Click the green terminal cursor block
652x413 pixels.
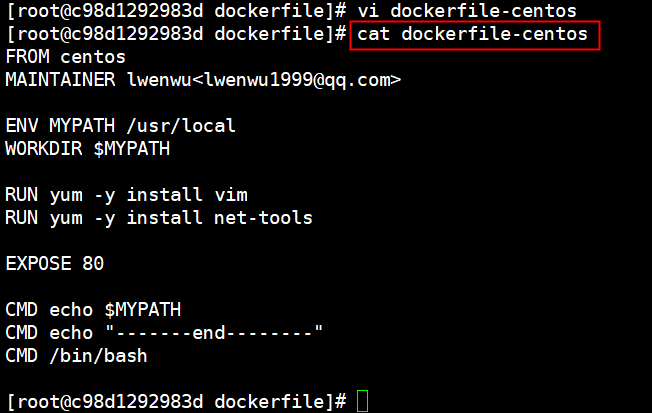point(363,401)
